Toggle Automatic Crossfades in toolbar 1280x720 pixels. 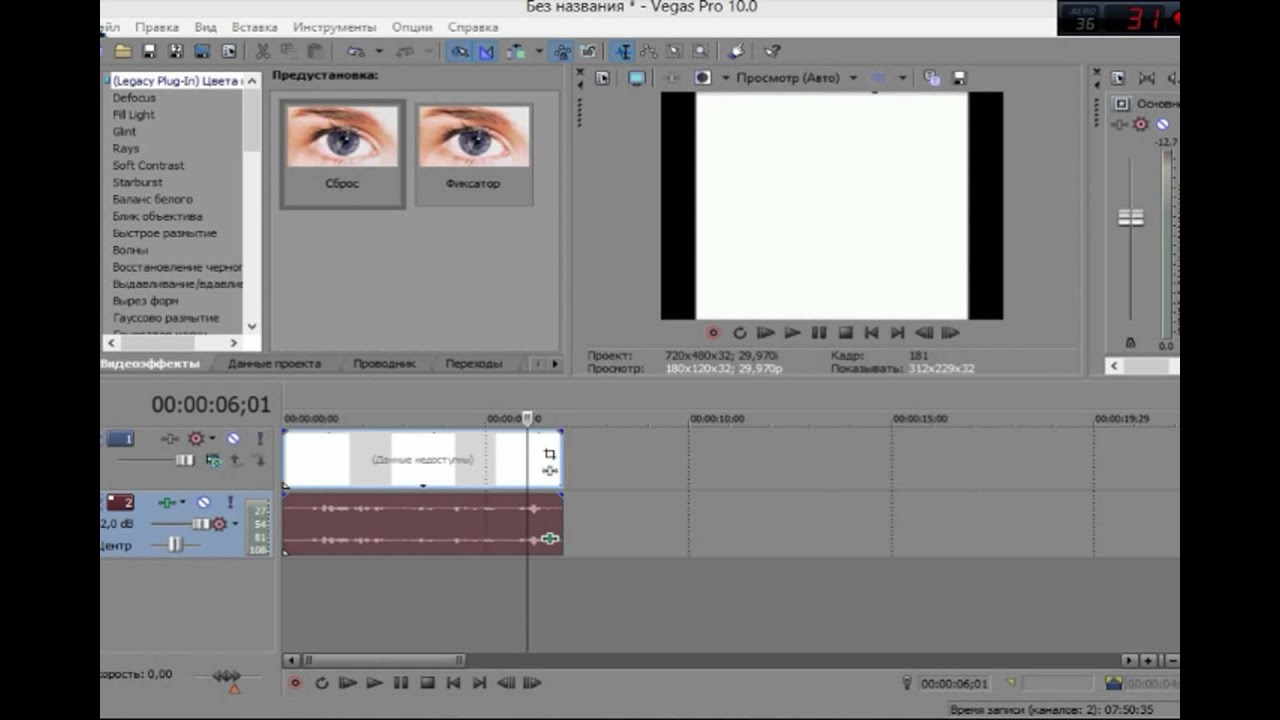pos(487,51)
